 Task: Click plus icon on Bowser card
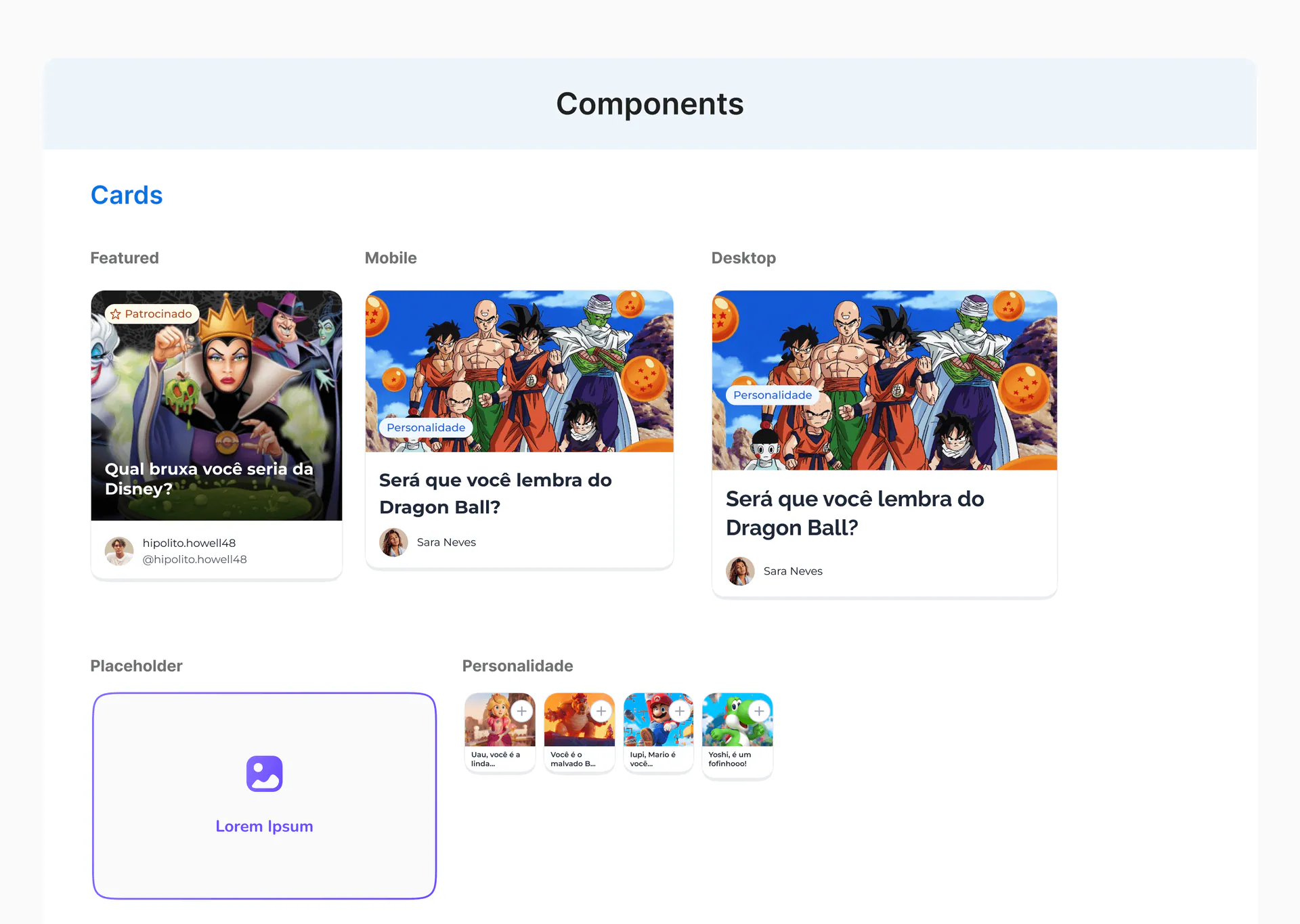[601, 711]
